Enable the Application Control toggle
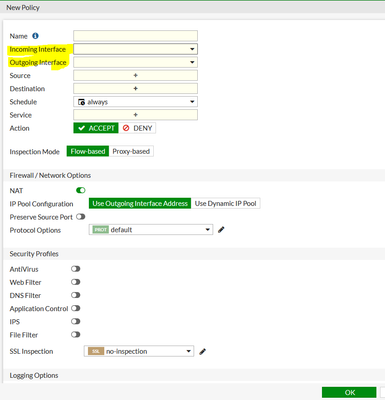The image size is (385, 400). [76, 308]
